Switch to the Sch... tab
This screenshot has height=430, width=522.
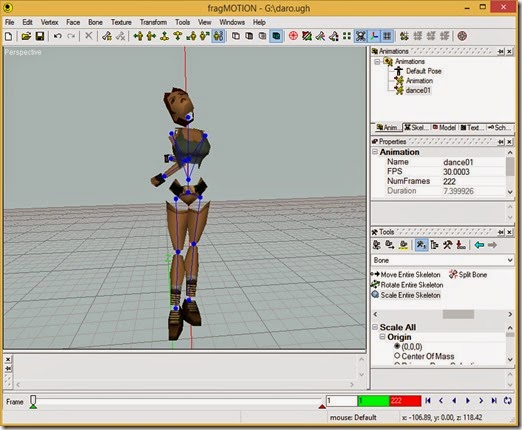(499, 127)
